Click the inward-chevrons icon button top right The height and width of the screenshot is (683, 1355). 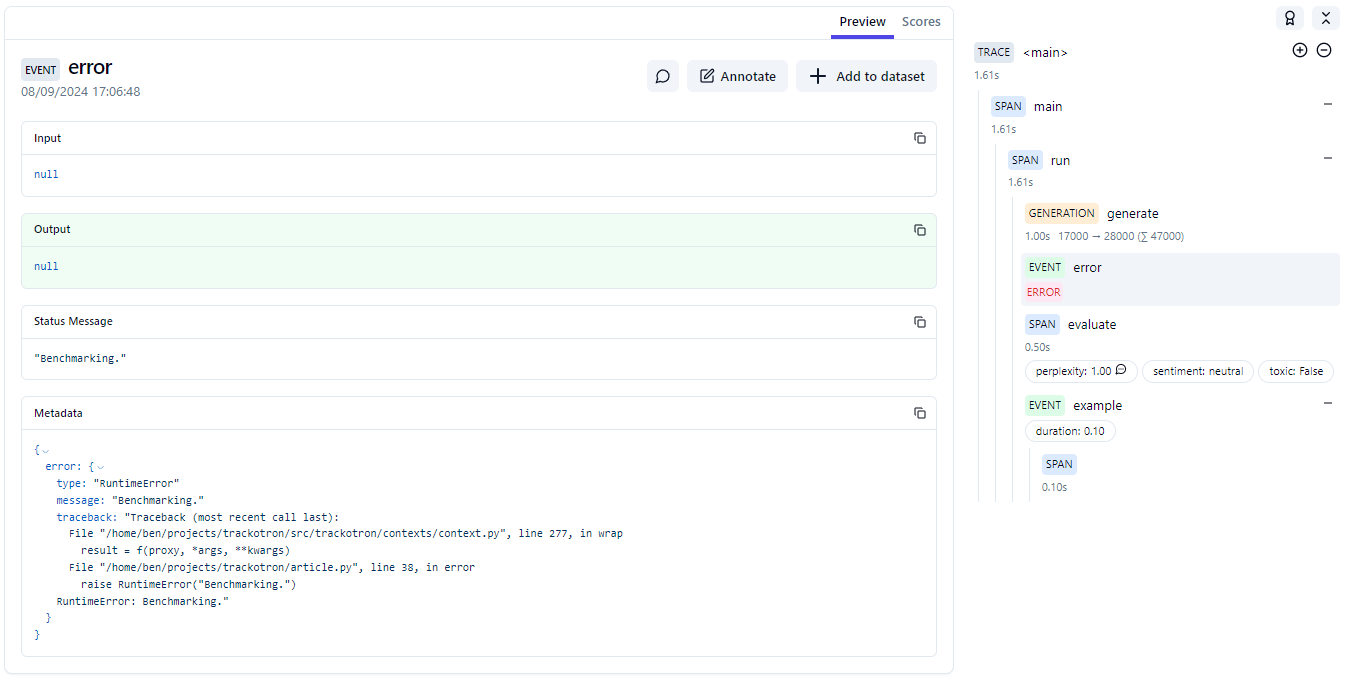1325,18
